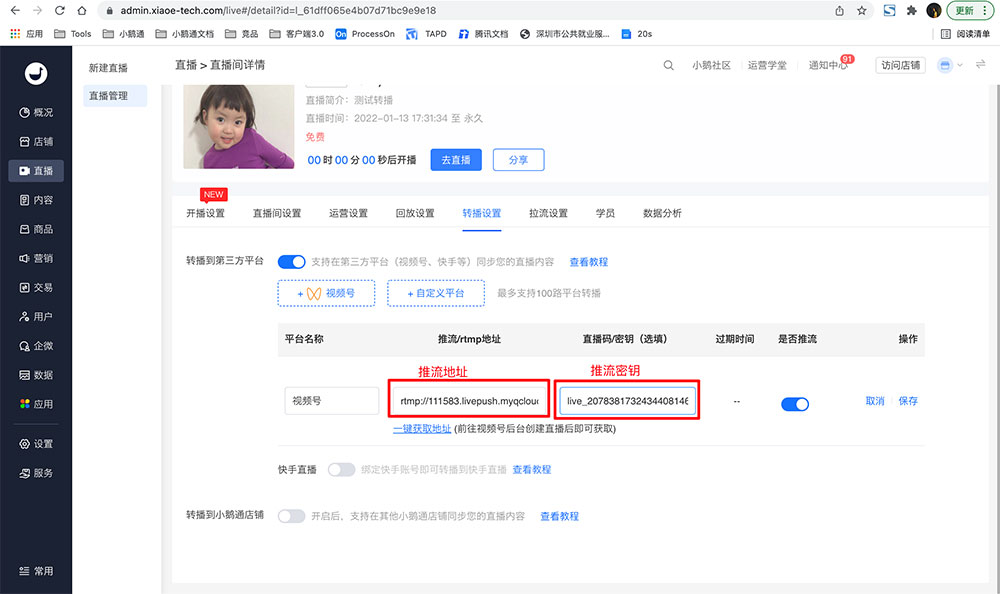Toggle the 是否推流 switch for 视频号 row

795,404
